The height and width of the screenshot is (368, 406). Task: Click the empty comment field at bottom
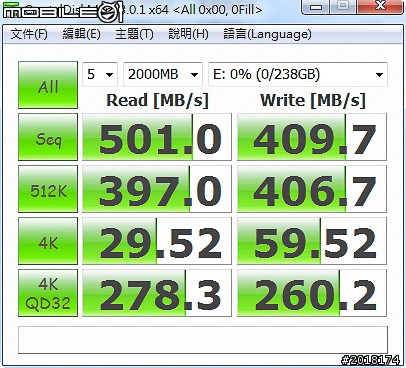(x=203, y=340)
